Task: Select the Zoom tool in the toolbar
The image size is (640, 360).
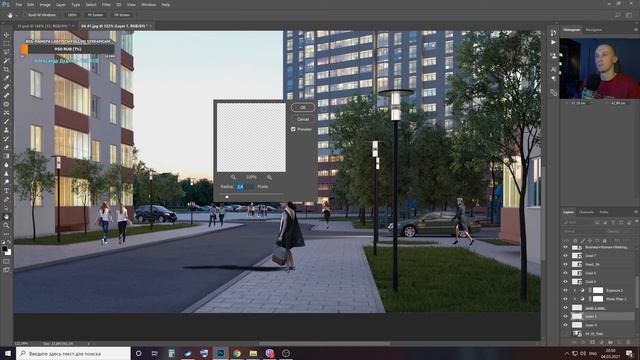Action: (x=6, y=225)
